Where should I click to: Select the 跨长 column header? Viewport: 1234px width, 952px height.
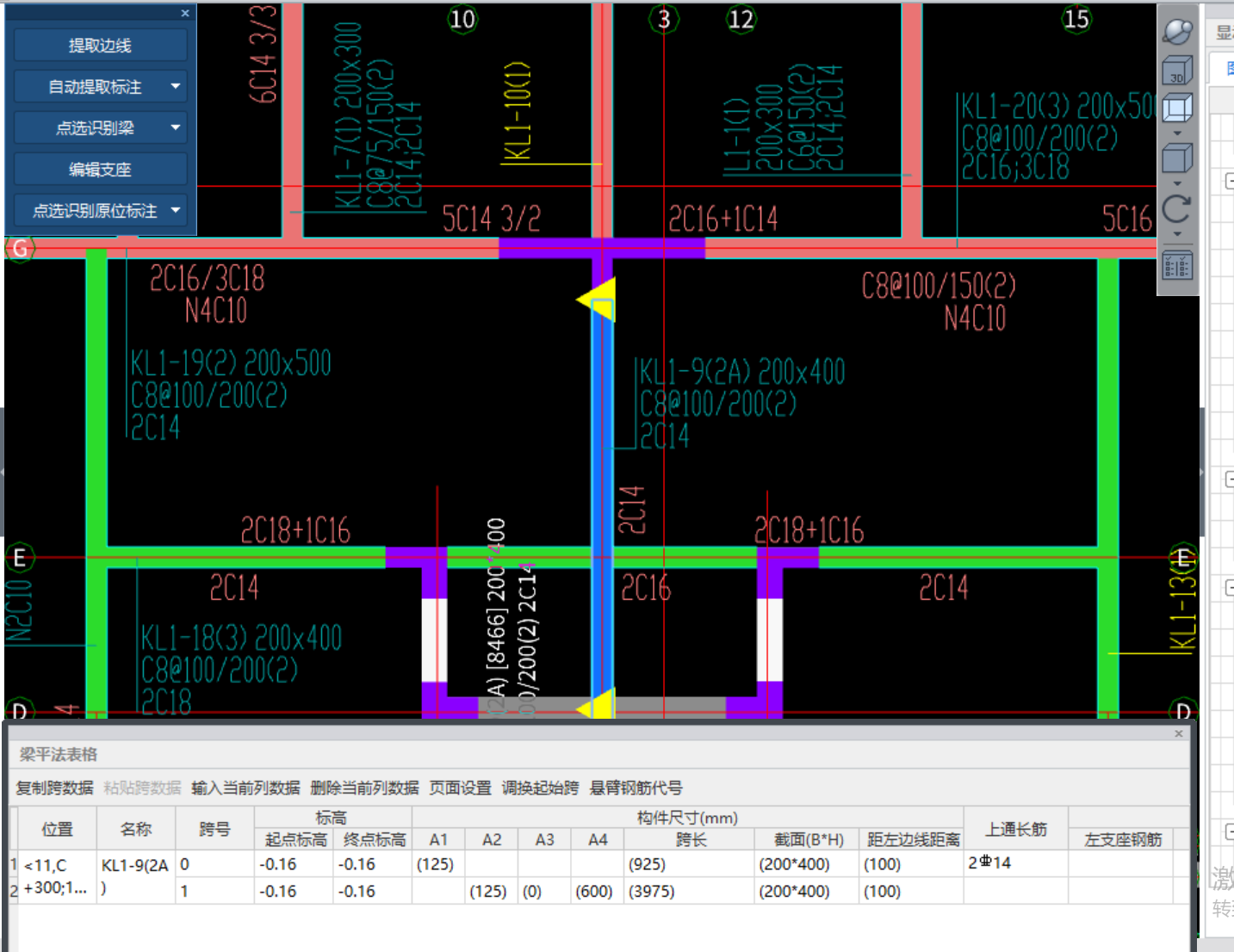click(x=690, y=839)
